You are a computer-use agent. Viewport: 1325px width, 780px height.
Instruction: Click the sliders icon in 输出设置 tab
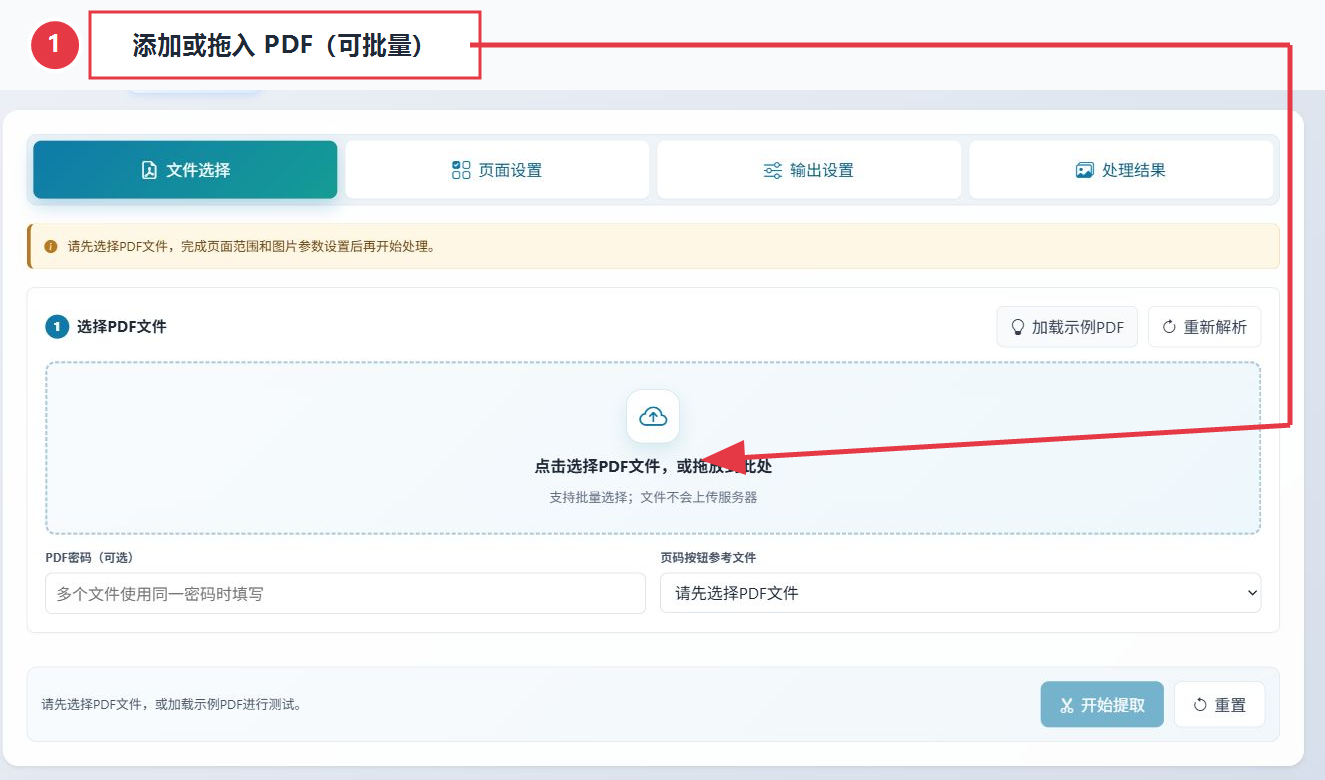(x=772, y=170)
